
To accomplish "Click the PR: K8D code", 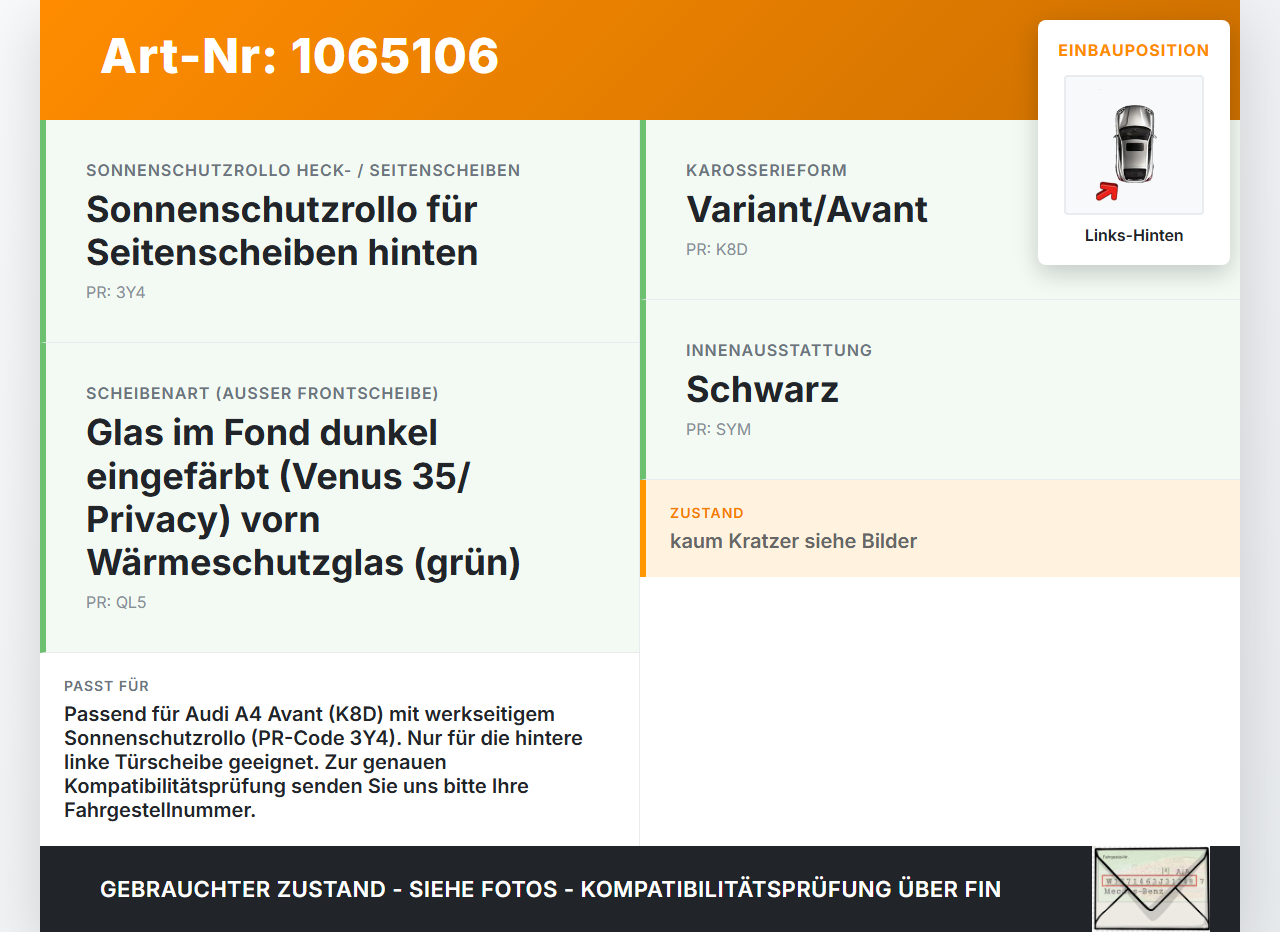I will [x=717, y=250].
